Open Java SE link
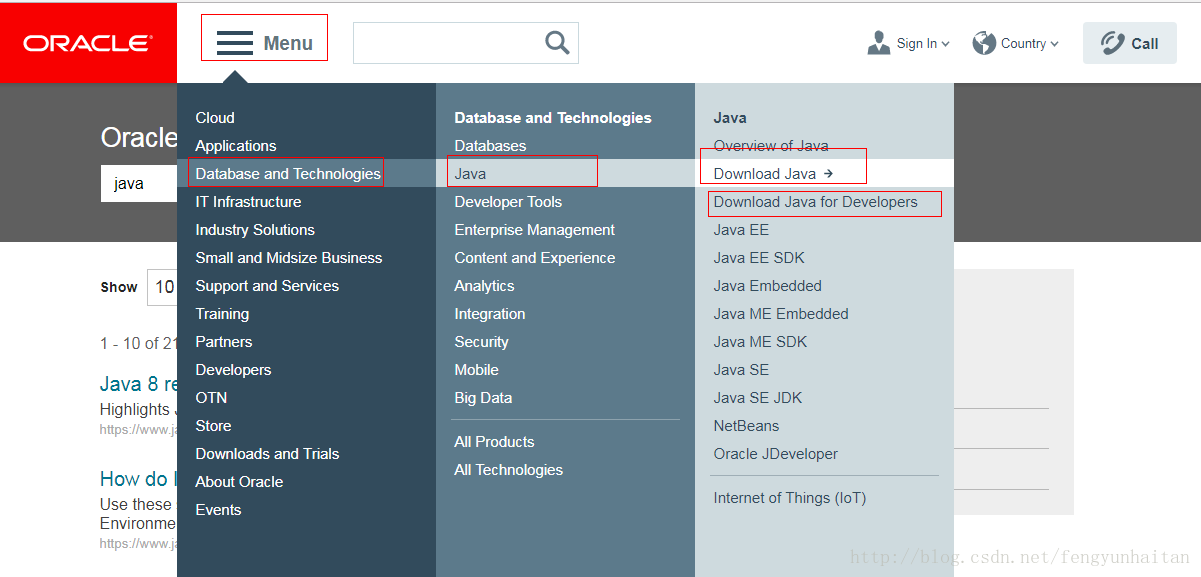This screenshot has width=1201, height=577. [x=742, y=370]
